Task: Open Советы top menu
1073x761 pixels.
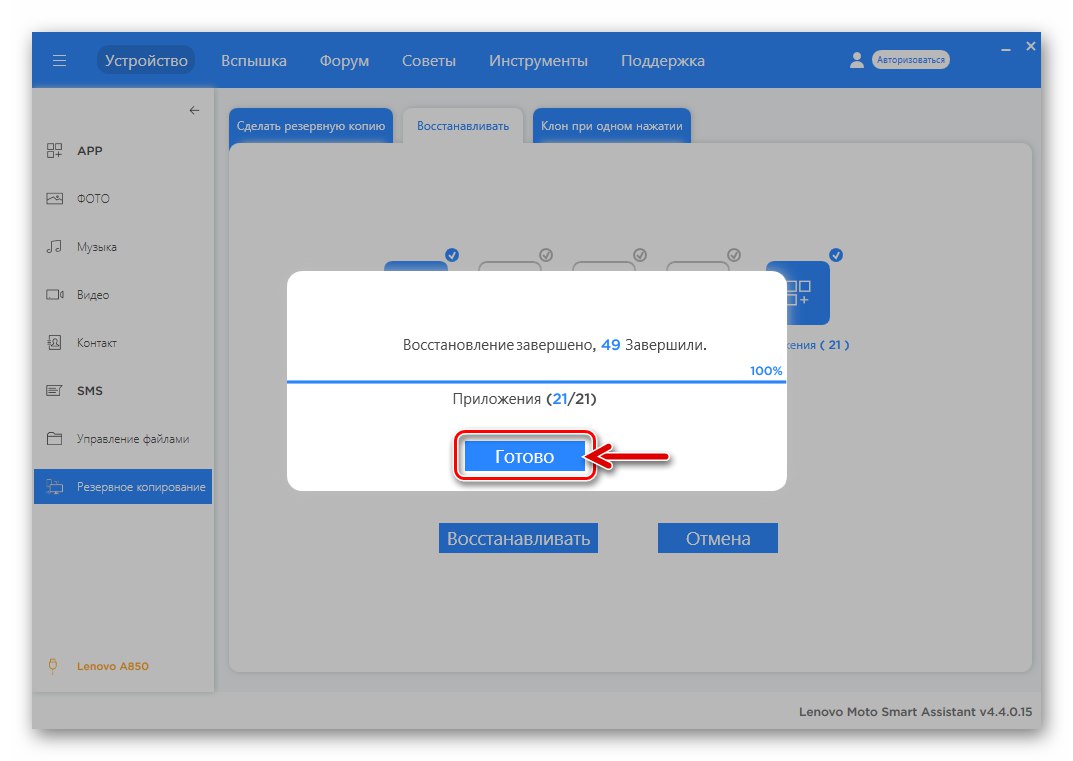Action: 428,60
